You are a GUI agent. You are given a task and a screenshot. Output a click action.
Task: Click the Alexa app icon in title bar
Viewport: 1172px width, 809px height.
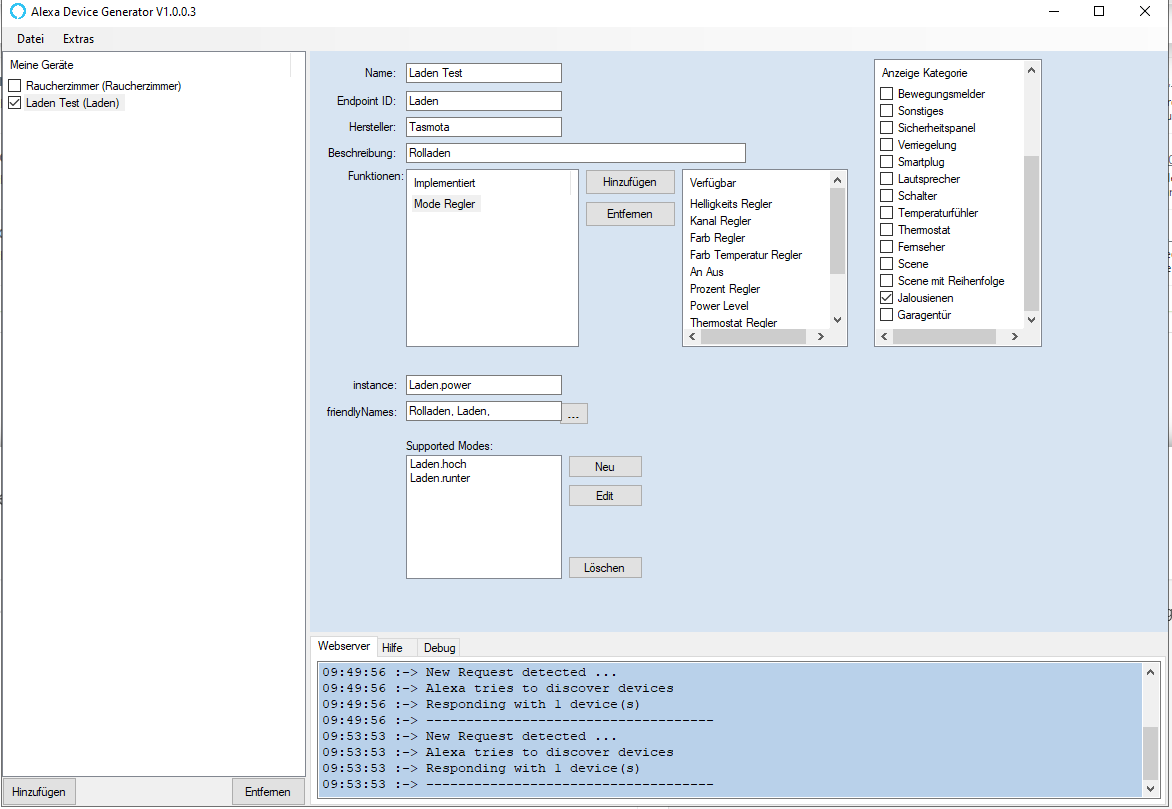point(17,12)
